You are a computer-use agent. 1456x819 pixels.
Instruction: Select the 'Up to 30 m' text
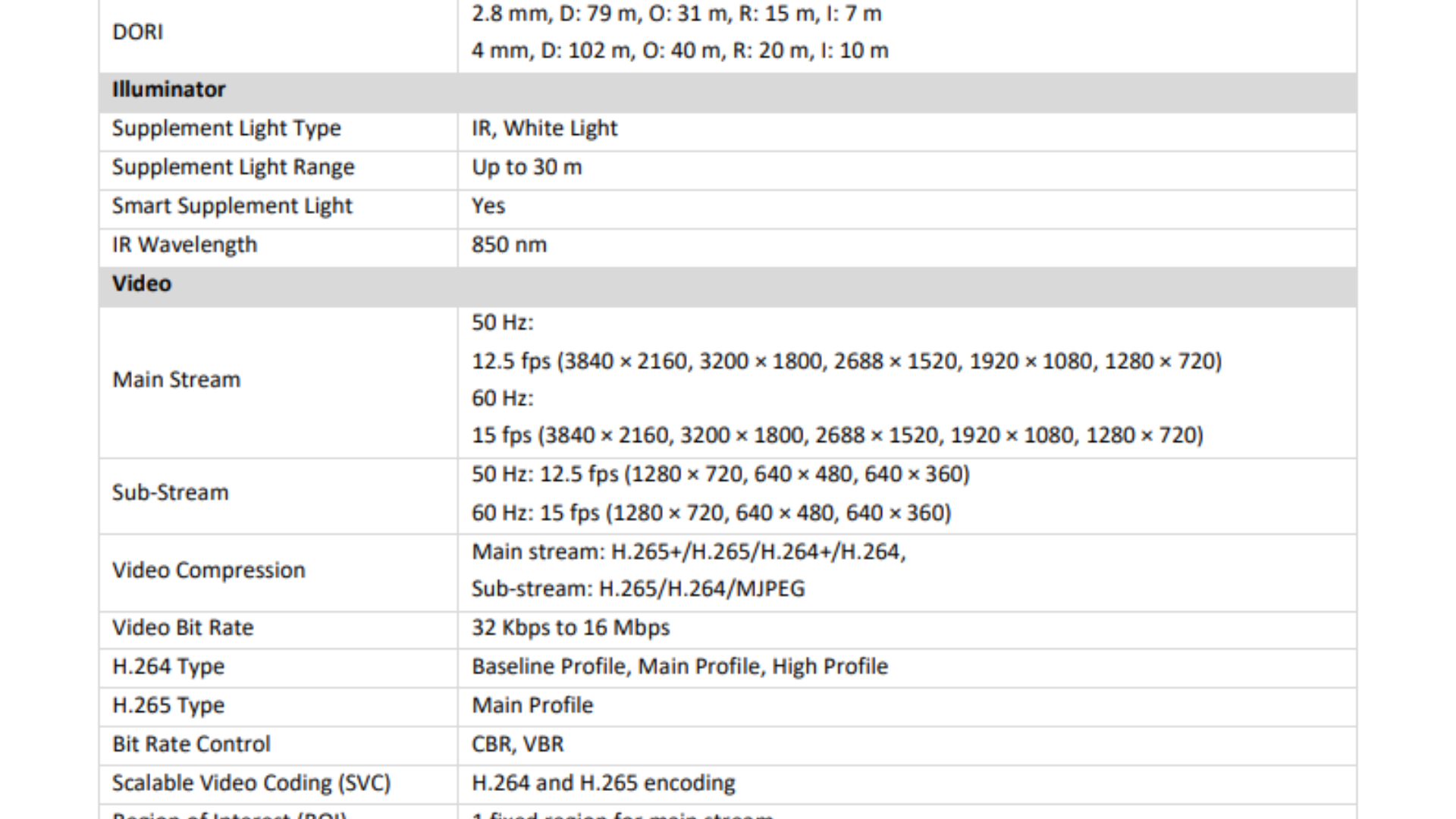click(x=526, y=167)
